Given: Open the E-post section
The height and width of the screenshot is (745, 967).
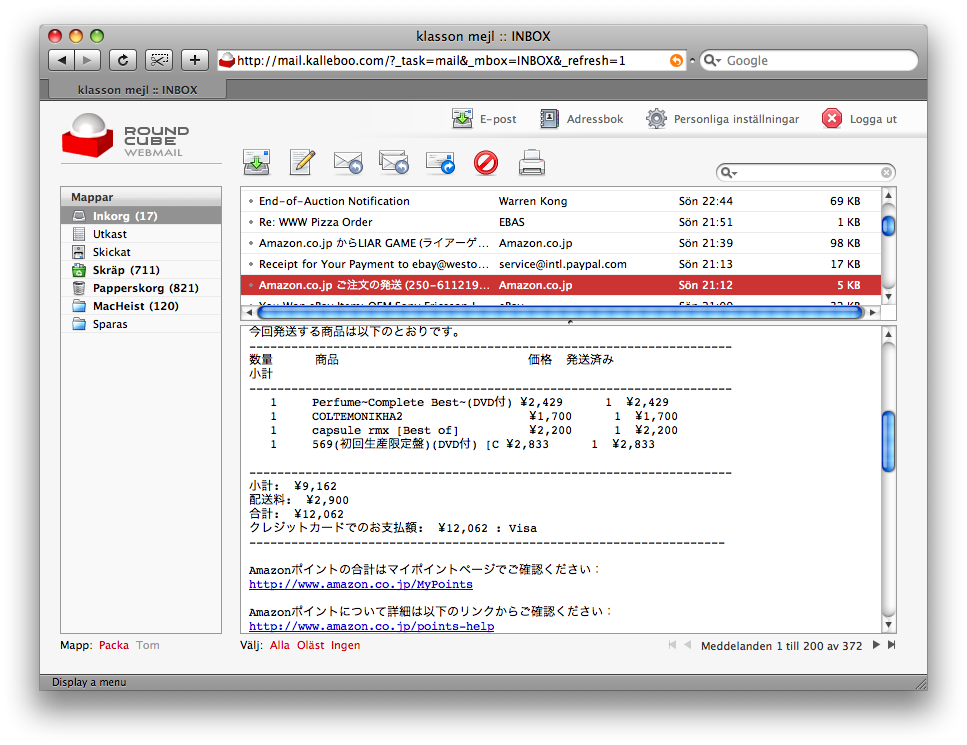Looking at the screenshot, I should coord(485,119).
